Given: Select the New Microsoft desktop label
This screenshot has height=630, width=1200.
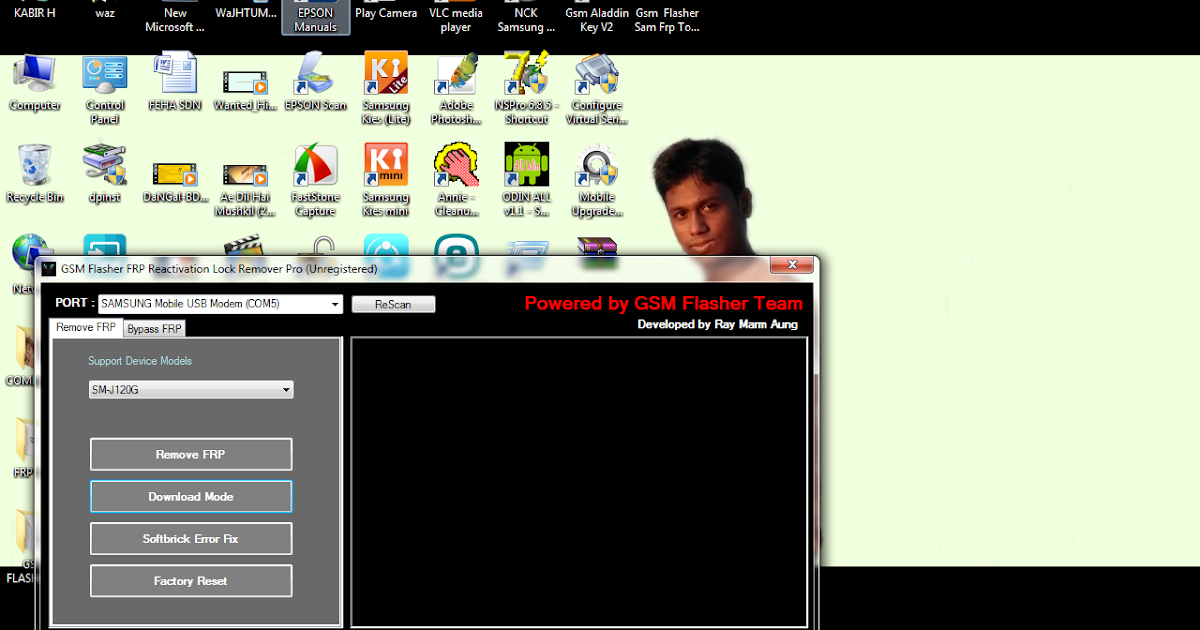Looking at the screenshot, I should click(175, 20).
